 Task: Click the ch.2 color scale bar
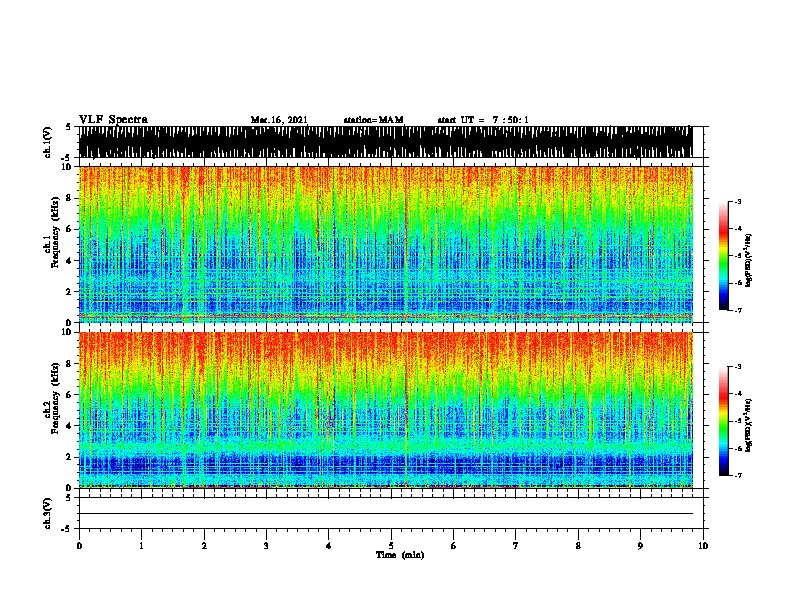(724, 421)
